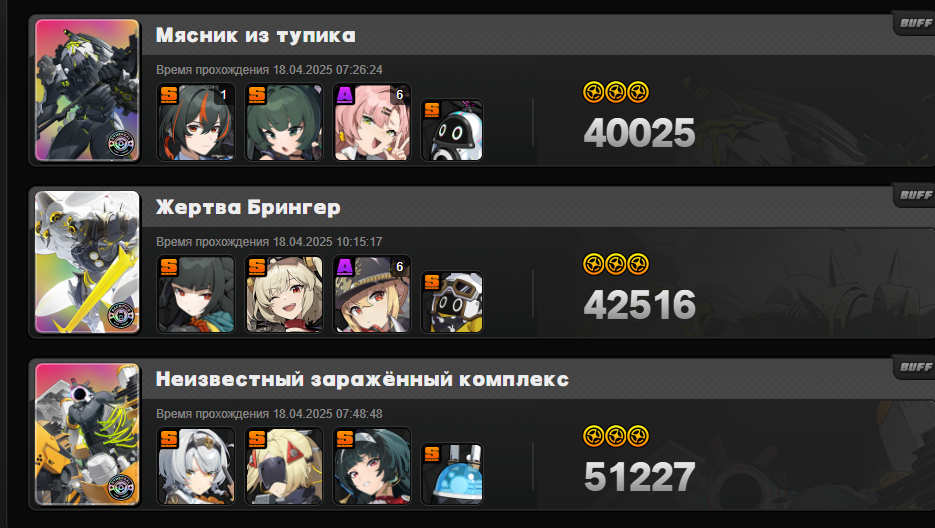The image size is (935, 528).
Task: Open the Мясник из тупика boss thumbnail
Action: (87, 90)
